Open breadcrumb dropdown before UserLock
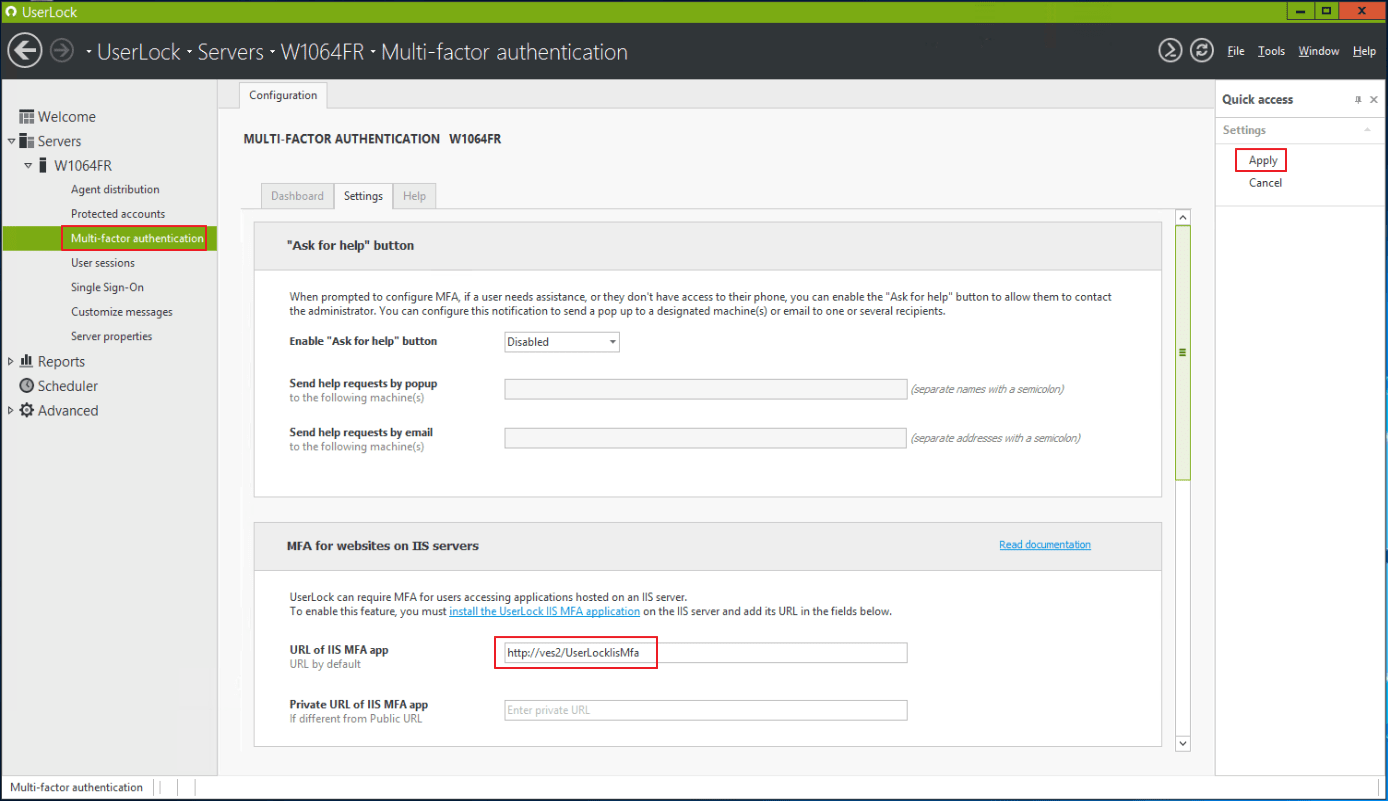Image resolution: width=1388 pixels, height=801 pixels. 89,52
